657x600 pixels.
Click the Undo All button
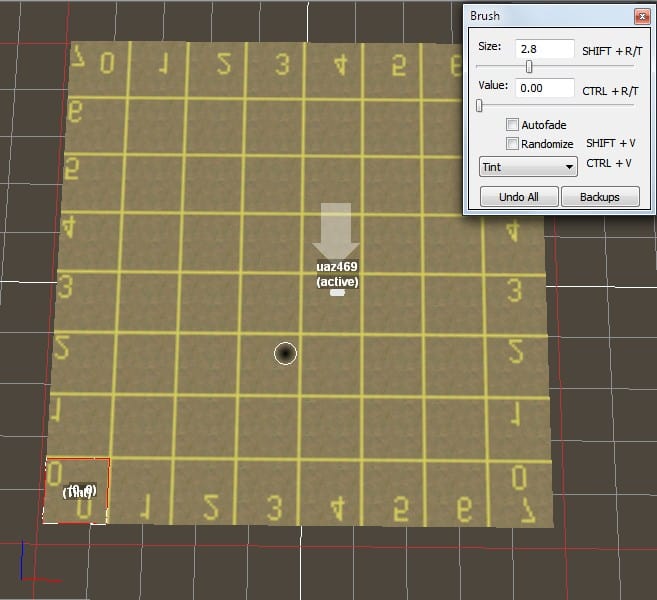[517, 197]
